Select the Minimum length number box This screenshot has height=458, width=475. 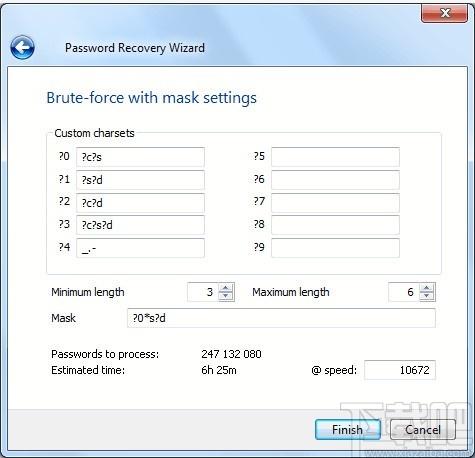(x=203, y=292)
